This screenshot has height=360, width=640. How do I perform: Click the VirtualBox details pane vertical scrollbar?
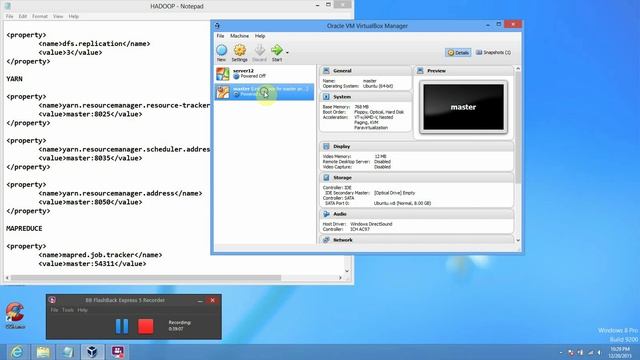pyautogui.click(x=518, y=127)
